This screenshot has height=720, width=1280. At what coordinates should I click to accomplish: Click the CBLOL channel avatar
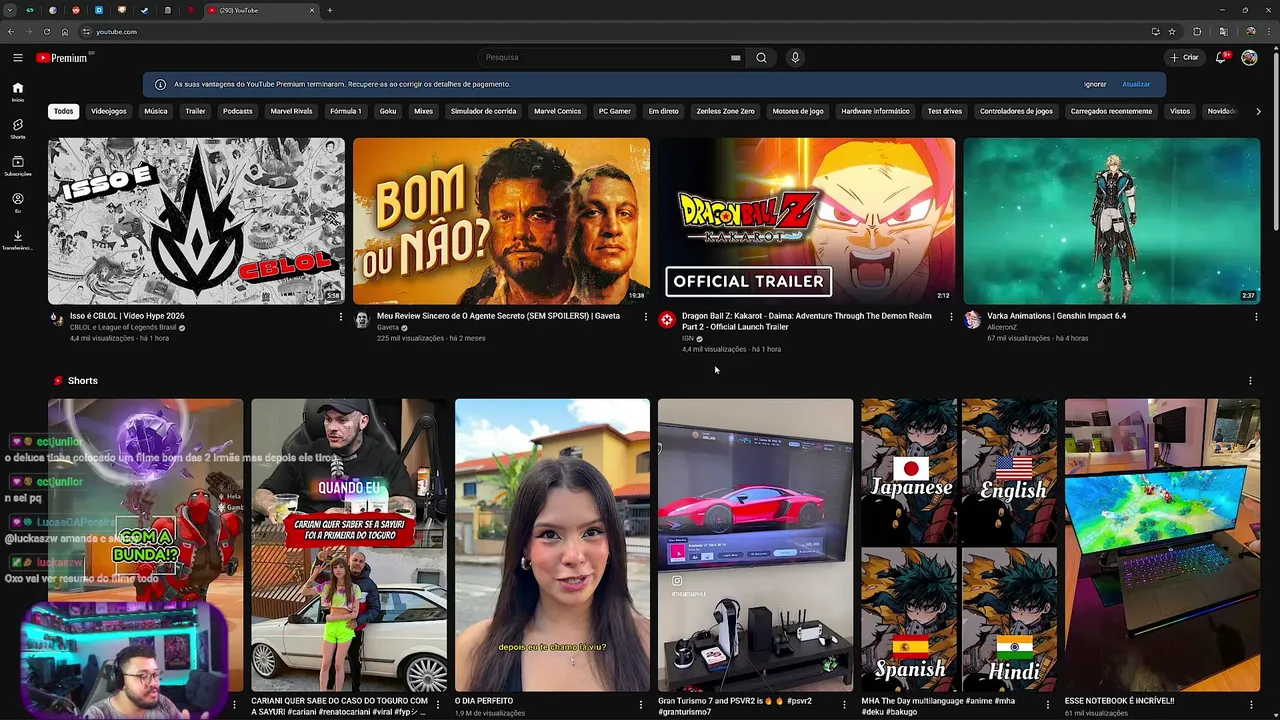tap(57, 320)
